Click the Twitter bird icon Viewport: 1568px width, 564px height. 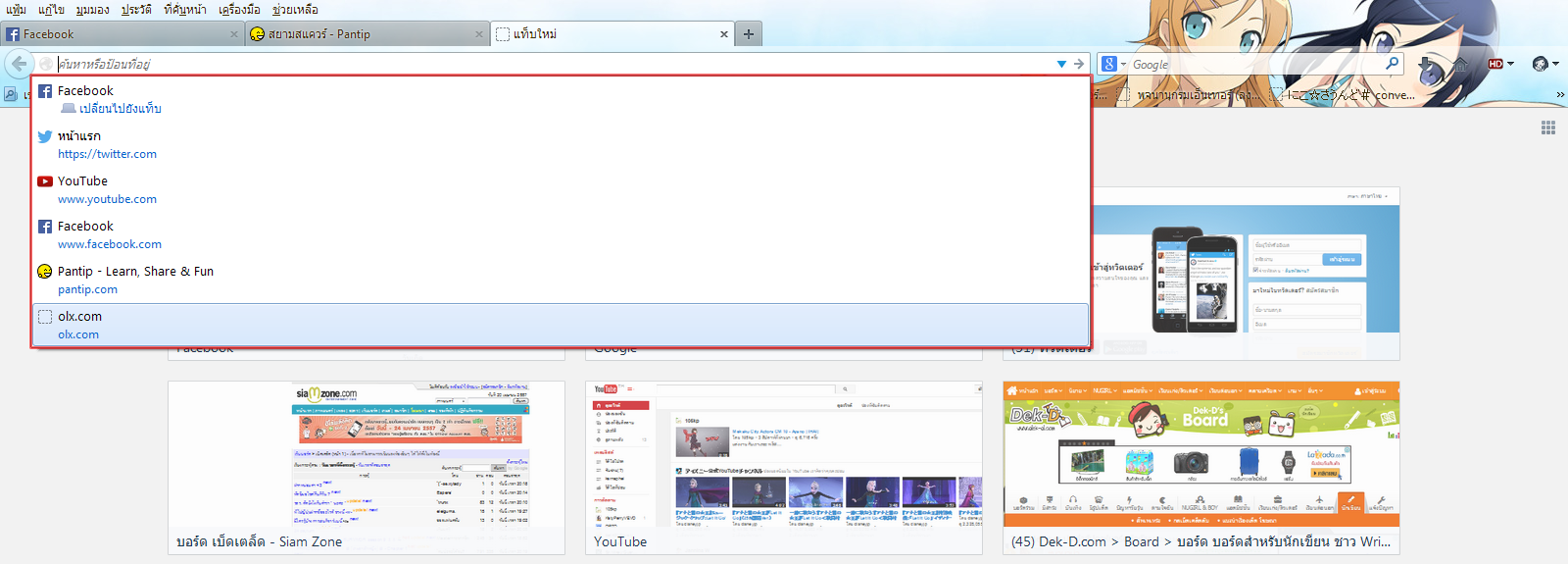(x=45, y=136)
